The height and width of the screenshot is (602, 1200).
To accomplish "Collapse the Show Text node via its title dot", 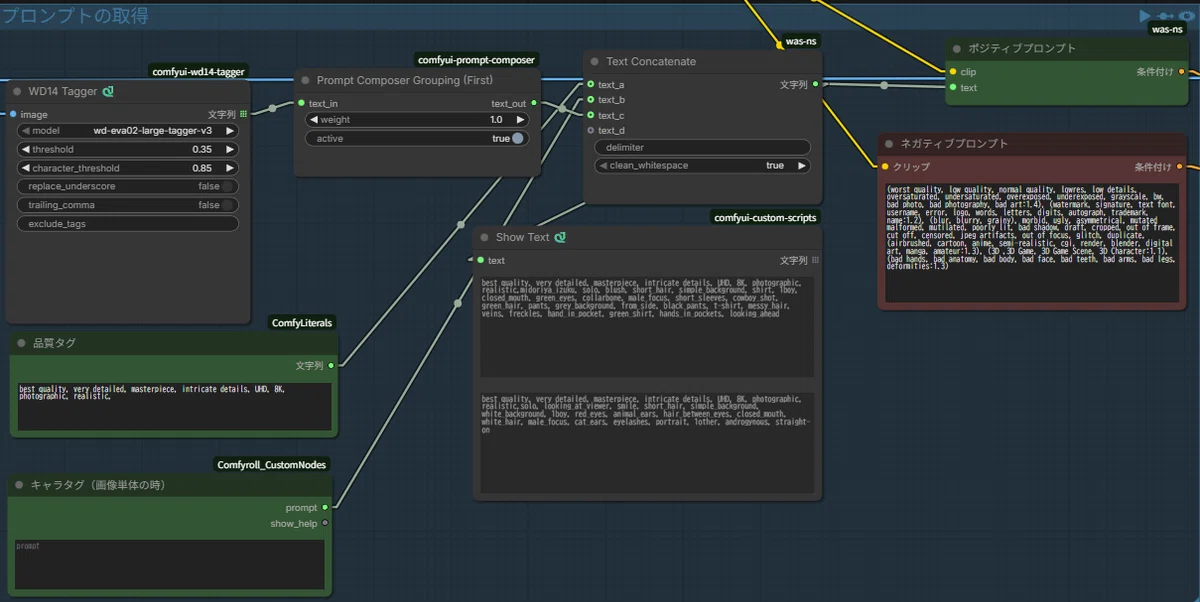I will coord(485,238).
